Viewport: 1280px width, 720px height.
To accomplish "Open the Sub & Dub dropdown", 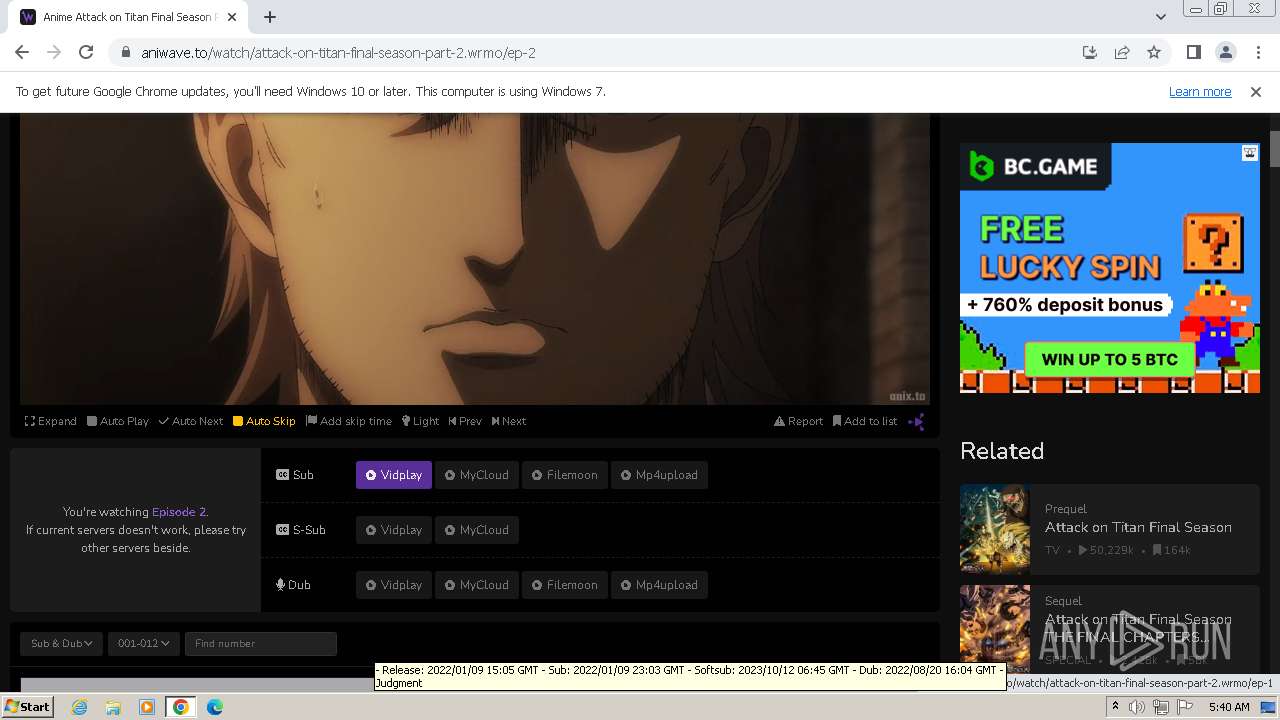I will (61, 643).
